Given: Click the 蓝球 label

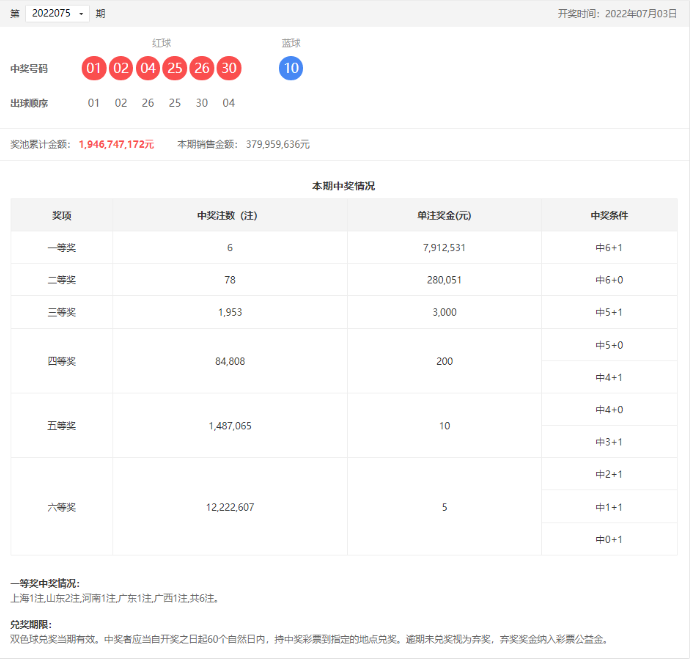Looking at the screenshot, I should (291, 43).
